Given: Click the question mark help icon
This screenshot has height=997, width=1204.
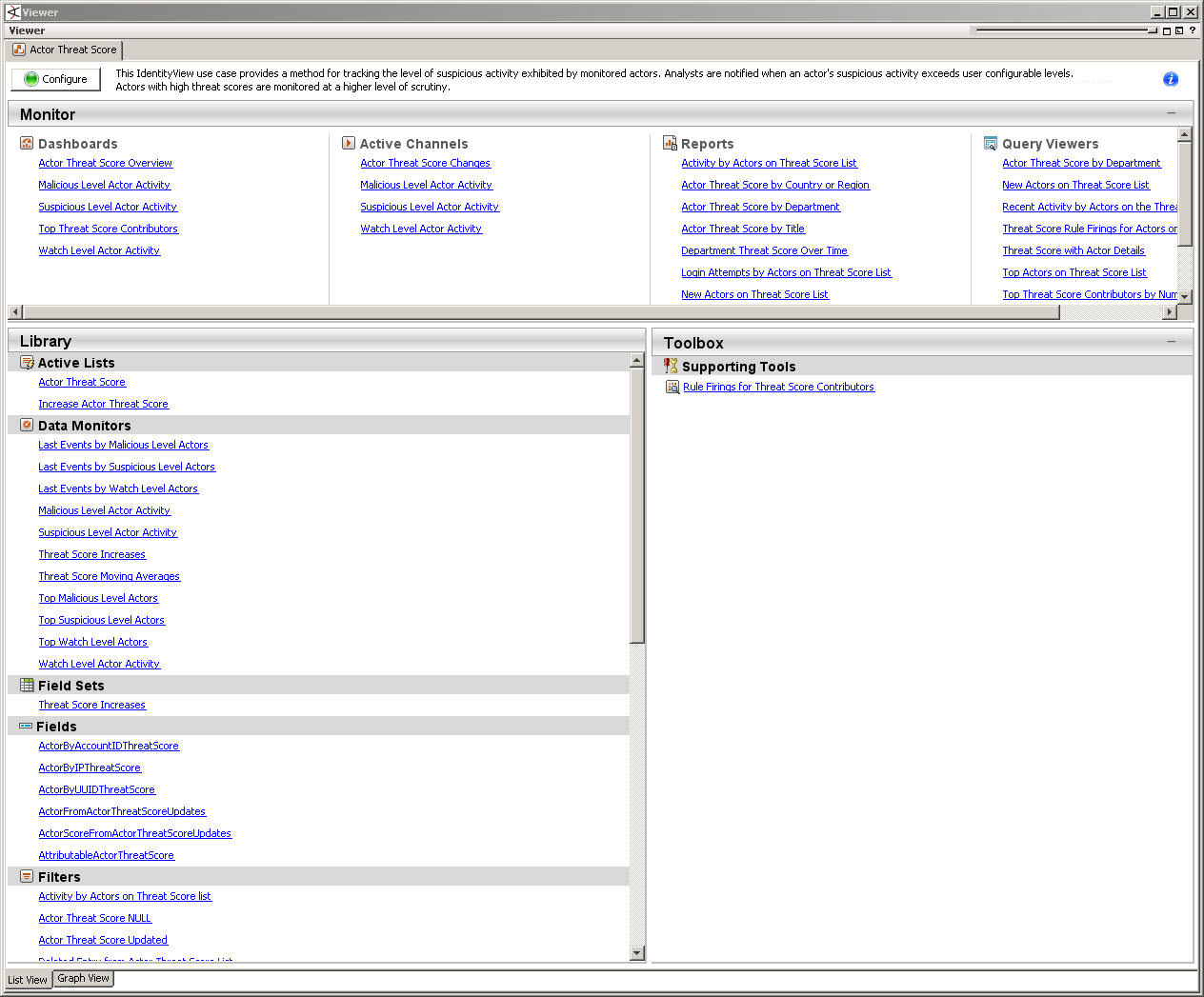Looking at the screenshot, I should click(1192, 30).
